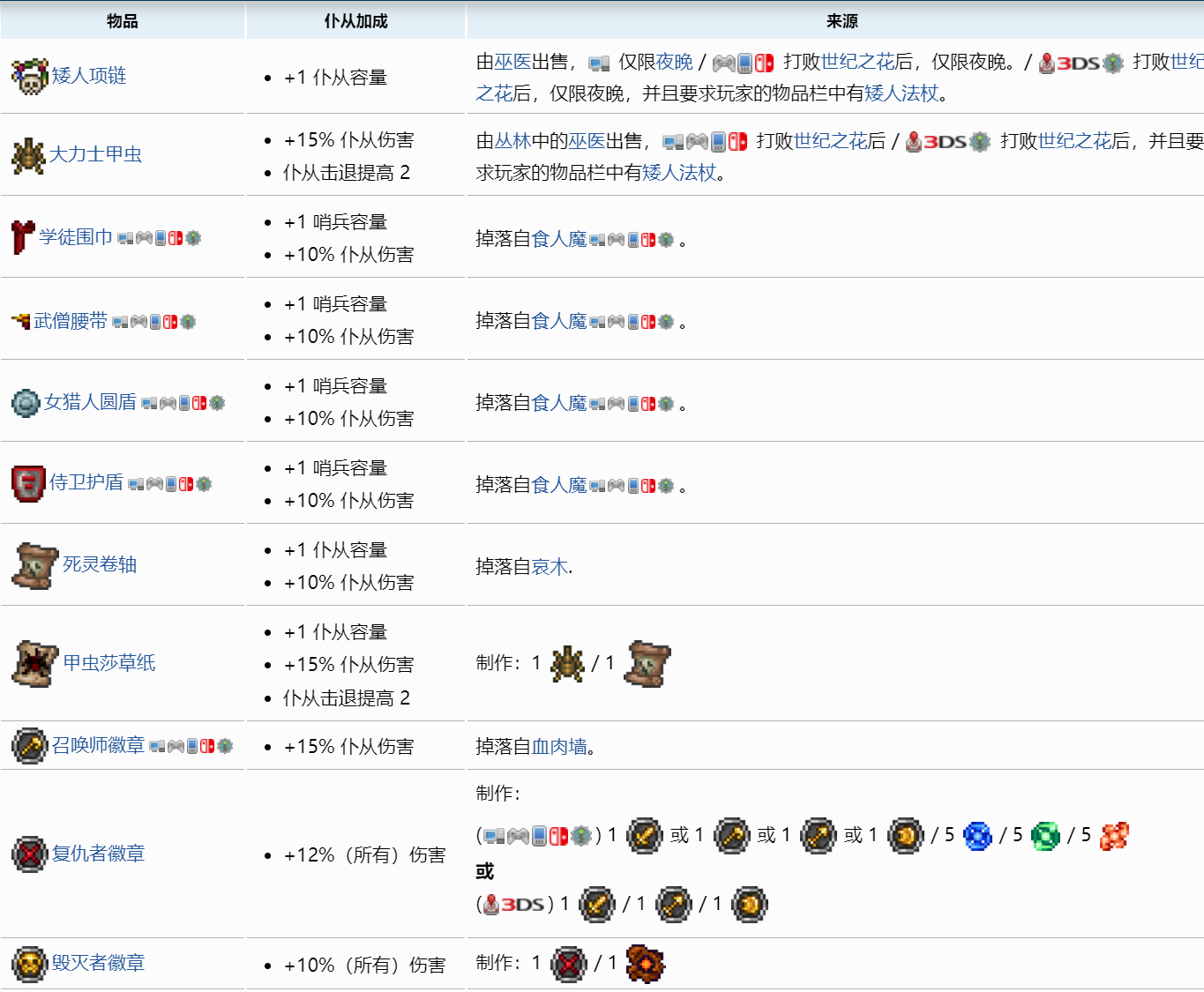Click the red 侍卫护盾 shield icon

tap(28, 483)
